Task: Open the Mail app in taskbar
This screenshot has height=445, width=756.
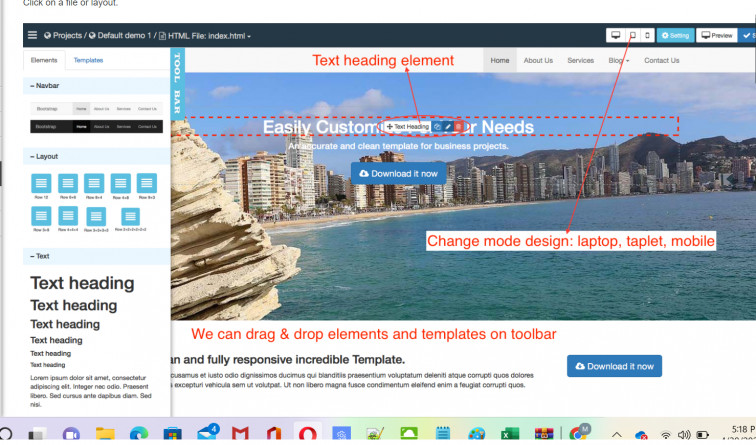Action: pos(207,432)
